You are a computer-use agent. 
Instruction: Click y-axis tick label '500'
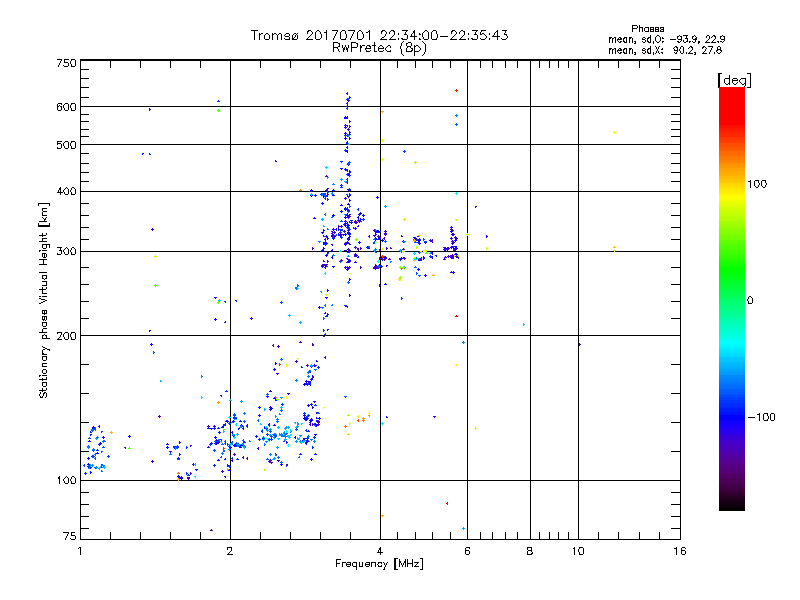(x=66, y=145)
